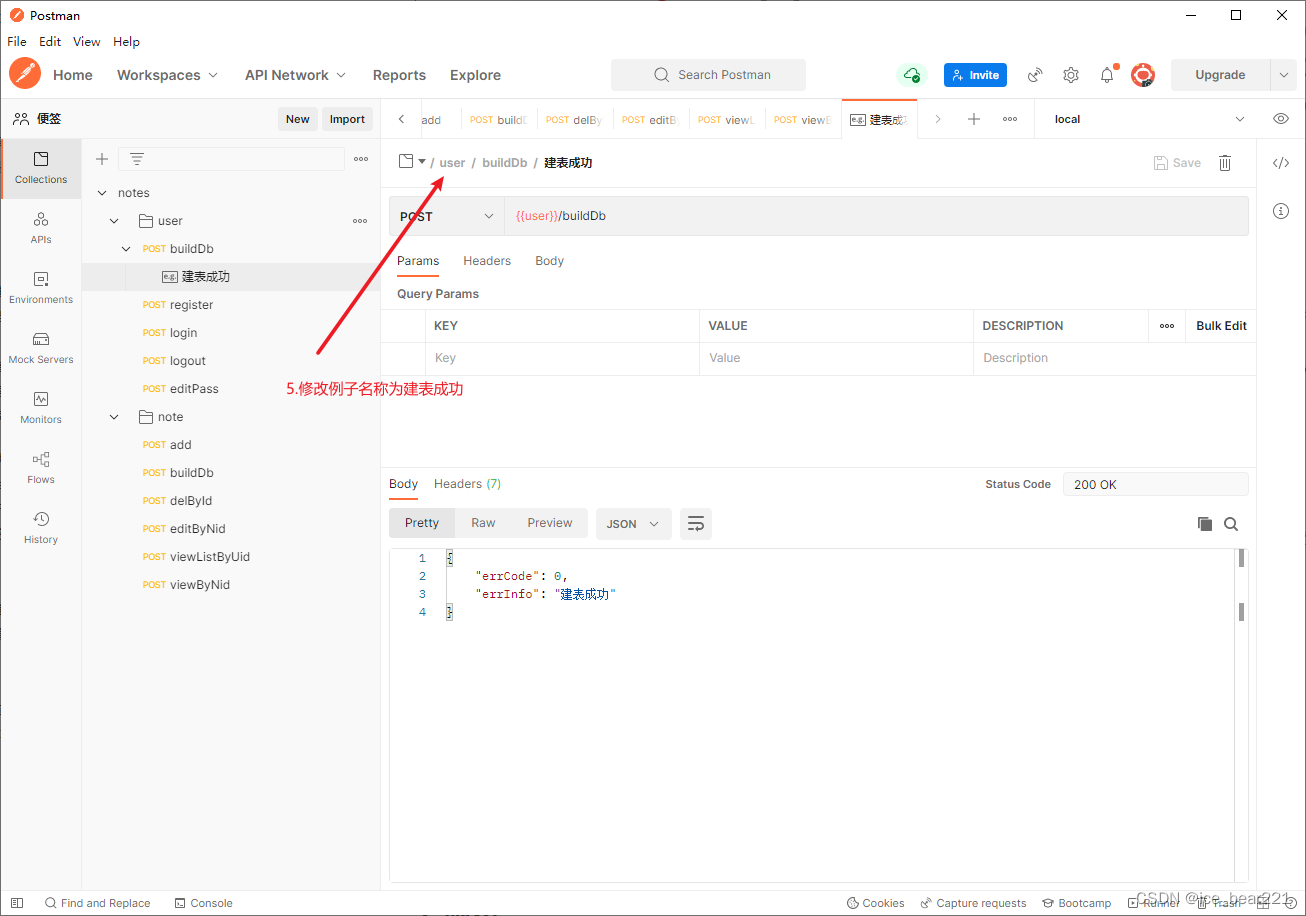Screen dimensions: 1306x916
Task: Collapse the note folder
Action: point(114,417)
